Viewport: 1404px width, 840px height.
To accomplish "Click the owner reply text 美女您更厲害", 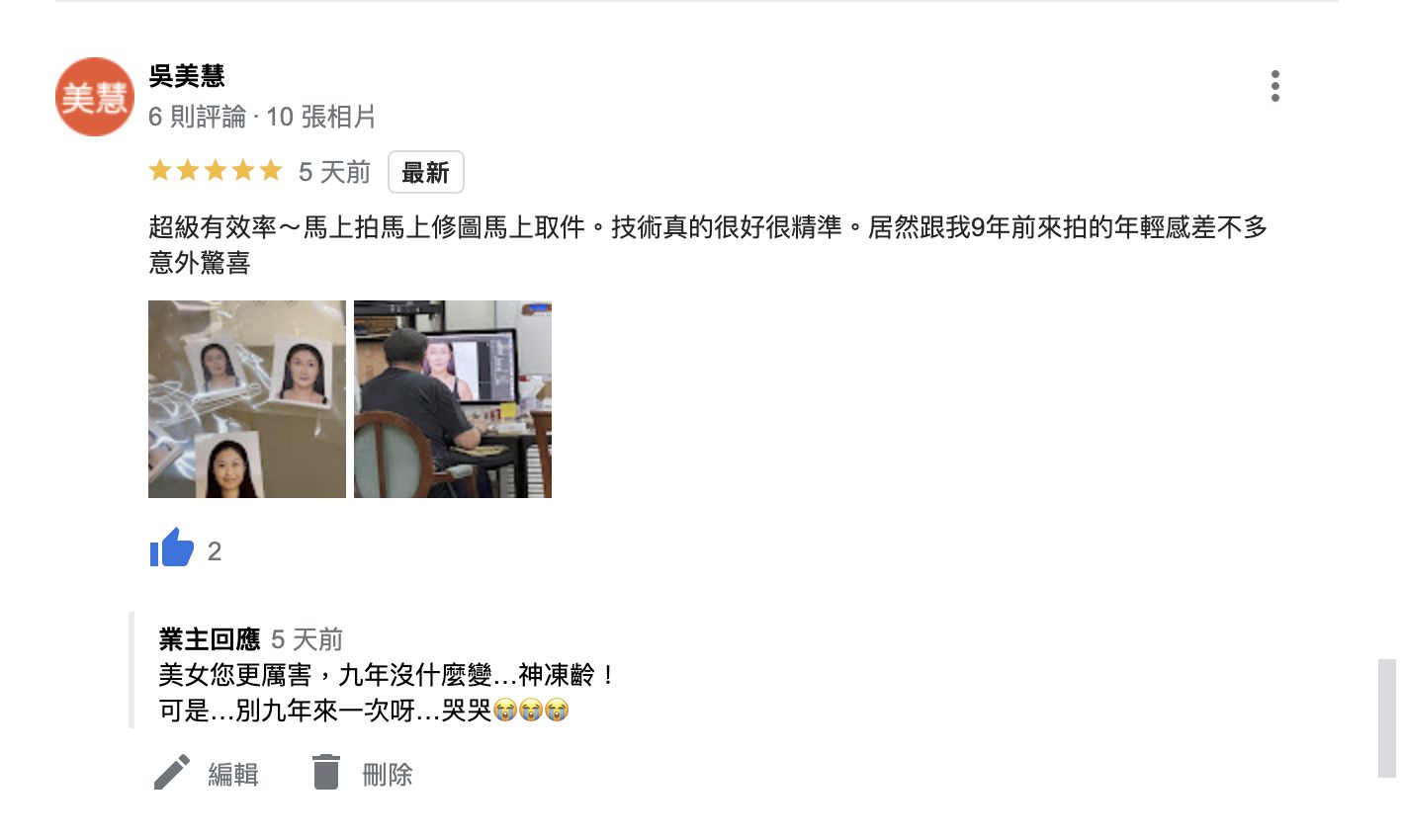I will coord(388,675).
